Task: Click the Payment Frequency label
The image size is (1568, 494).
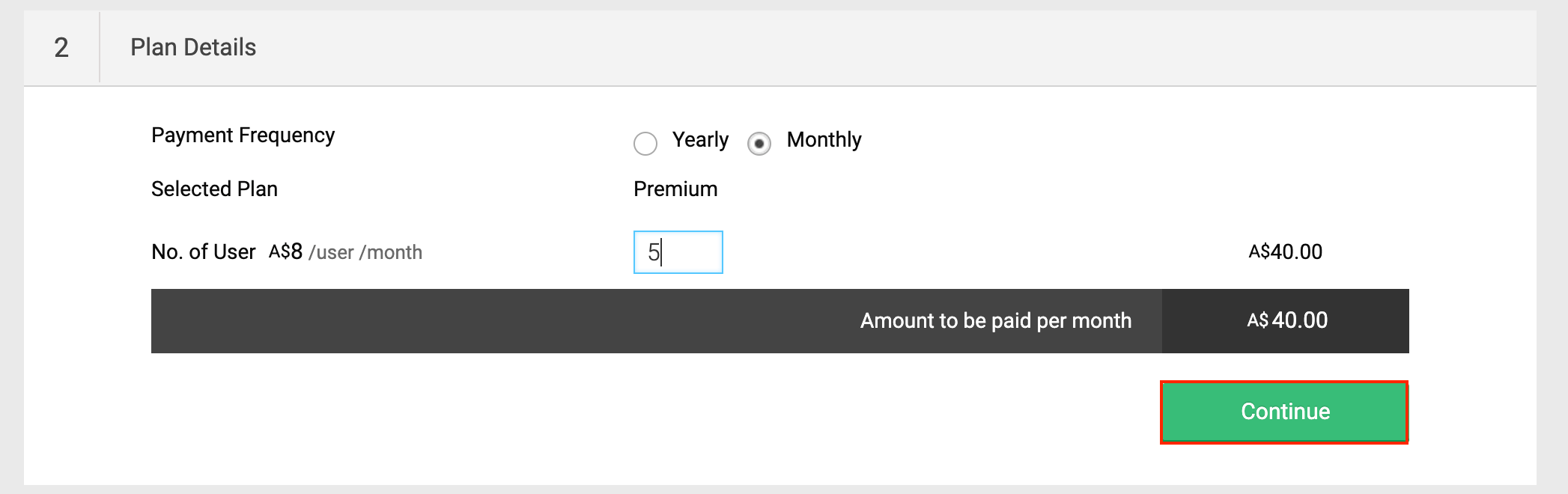Action: 243,135
